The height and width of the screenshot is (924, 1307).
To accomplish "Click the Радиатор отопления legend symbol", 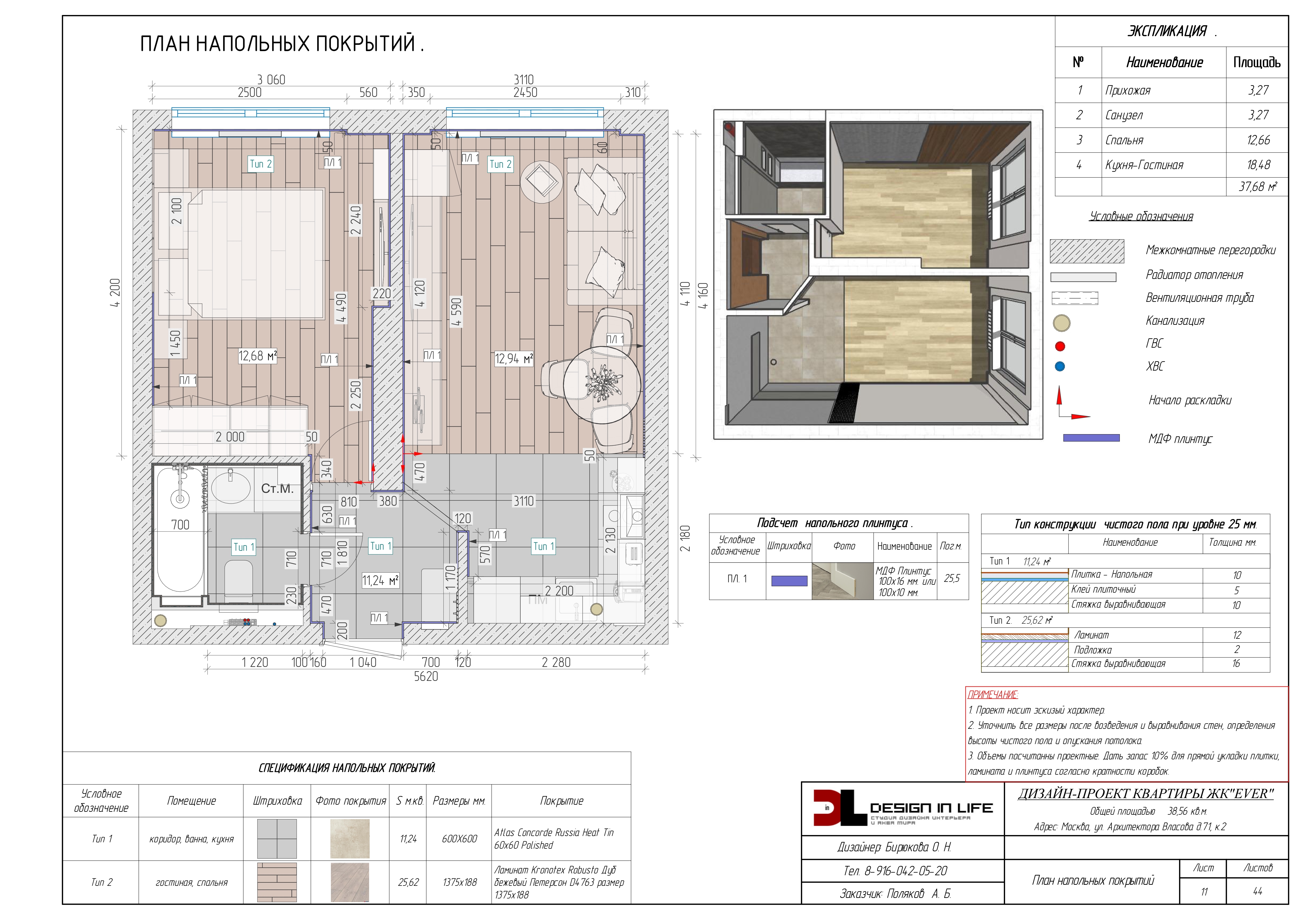I will 1083,277.
